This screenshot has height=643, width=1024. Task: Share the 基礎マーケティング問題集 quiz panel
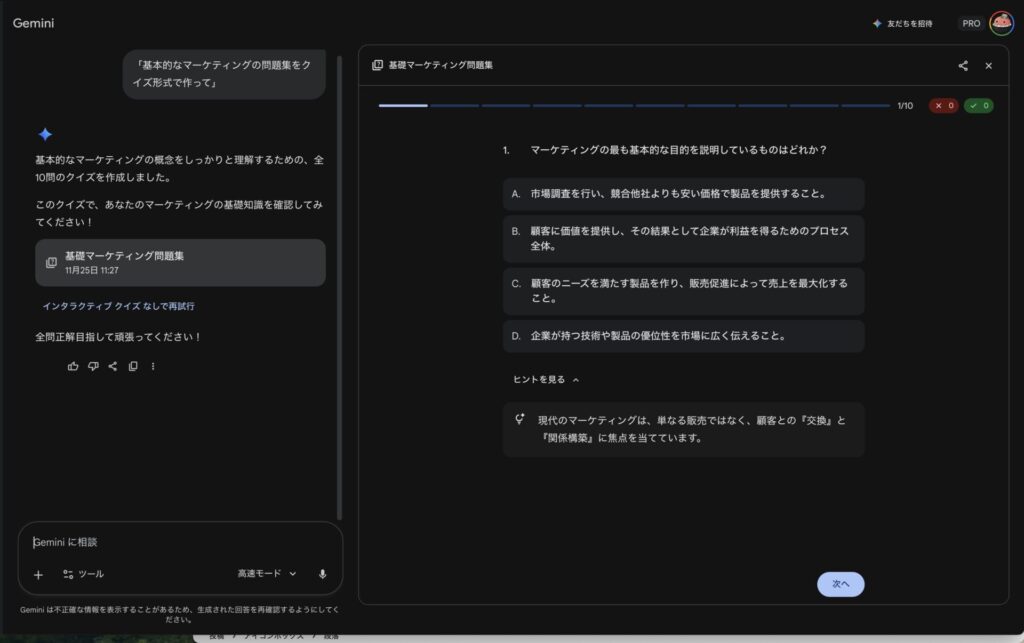(x=962, y=65)
